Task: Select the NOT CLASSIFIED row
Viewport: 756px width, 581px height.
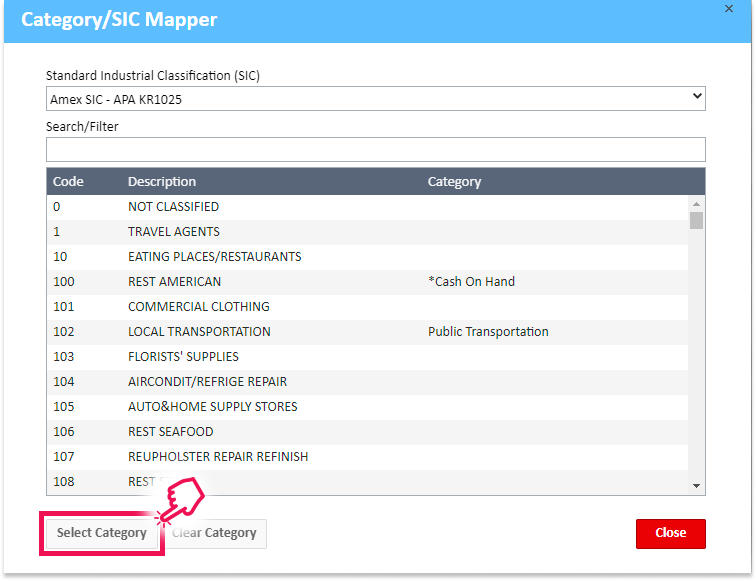Action: coord(173,207)
